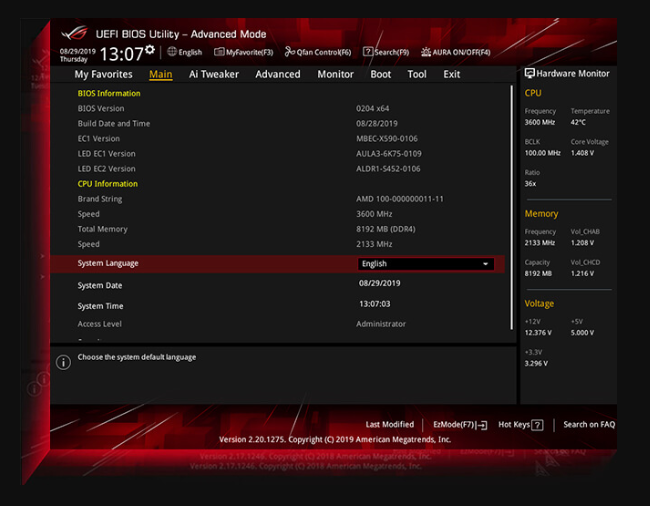Switch to Ai Tweaker tab

click(x=214, y=74)
